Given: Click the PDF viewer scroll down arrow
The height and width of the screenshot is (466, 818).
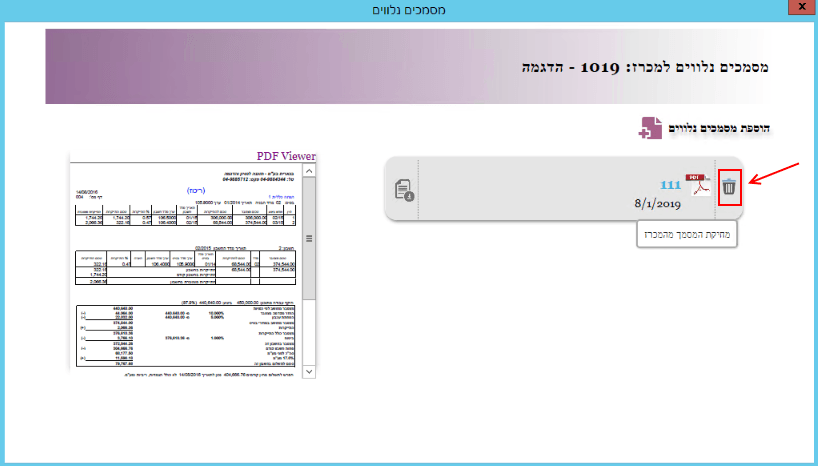Looking at the screenshot, I should [308, 371].
